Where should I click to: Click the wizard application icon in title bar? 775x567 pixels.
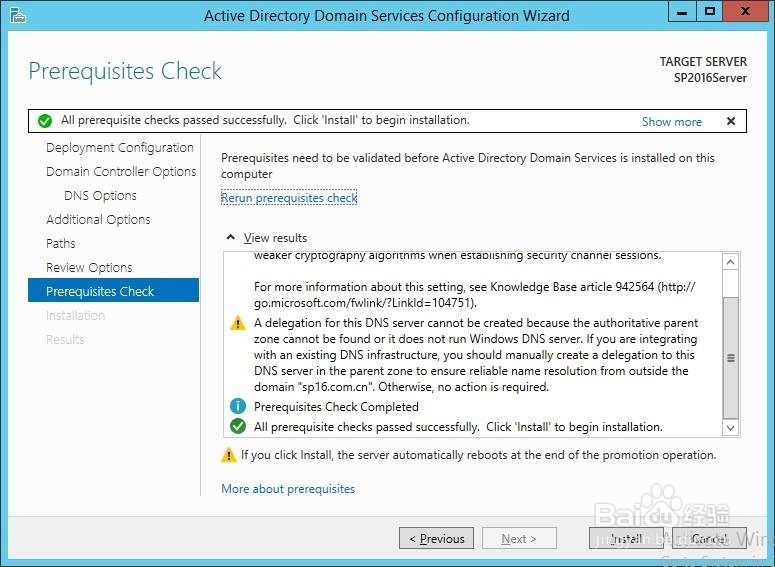[18, 15]
